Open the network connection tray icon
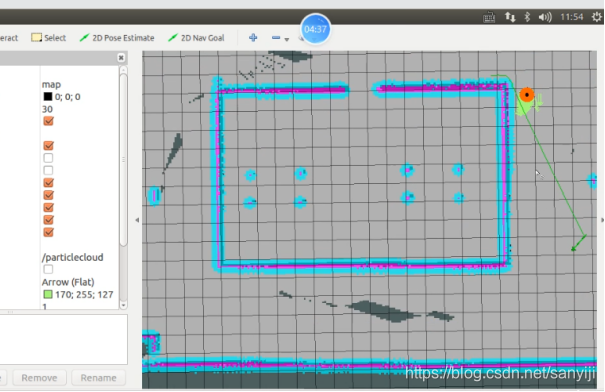The height and width of the screenshot is (392, 605). [510, 17]
